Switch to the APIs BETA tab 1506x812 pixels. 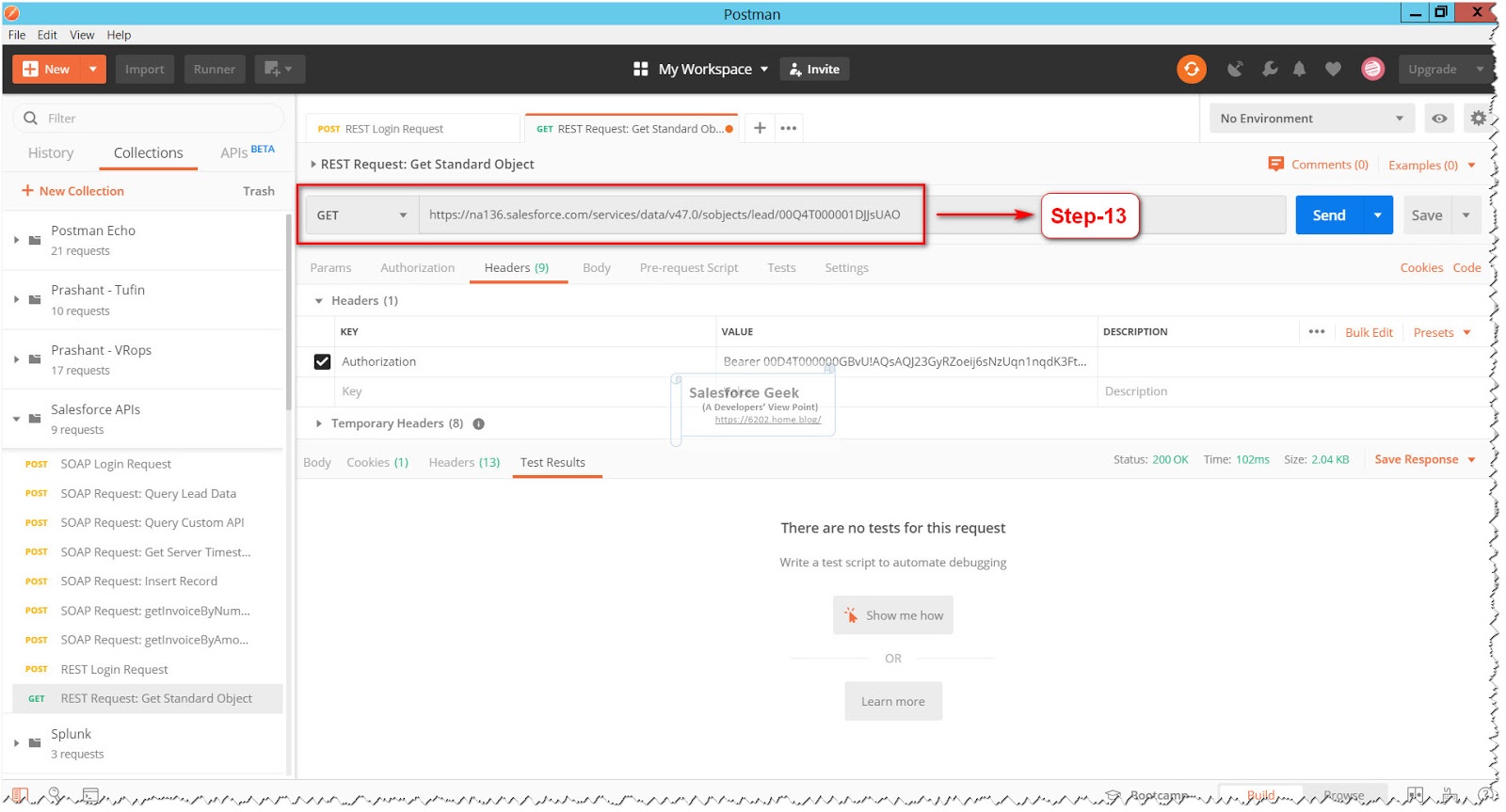pyautogui.click(x=248, y=151)
